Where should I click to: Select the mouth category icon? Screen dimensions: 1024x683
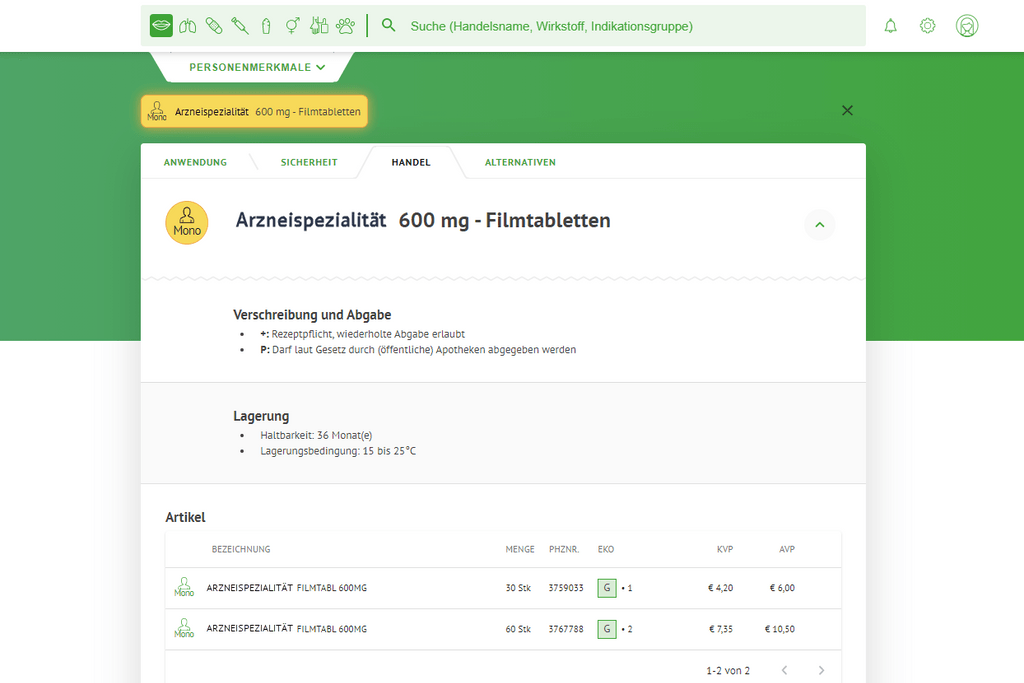(161, 25)
